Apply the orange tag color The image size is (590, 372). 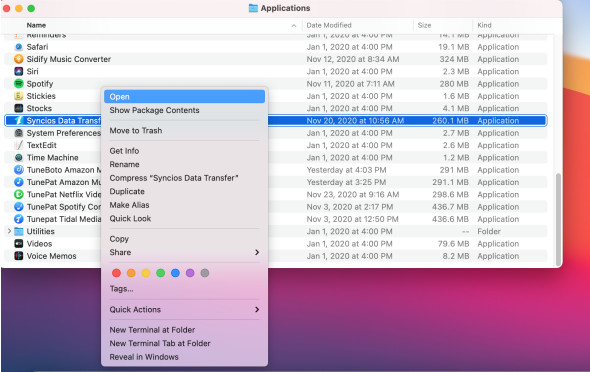tap(131, 273)
